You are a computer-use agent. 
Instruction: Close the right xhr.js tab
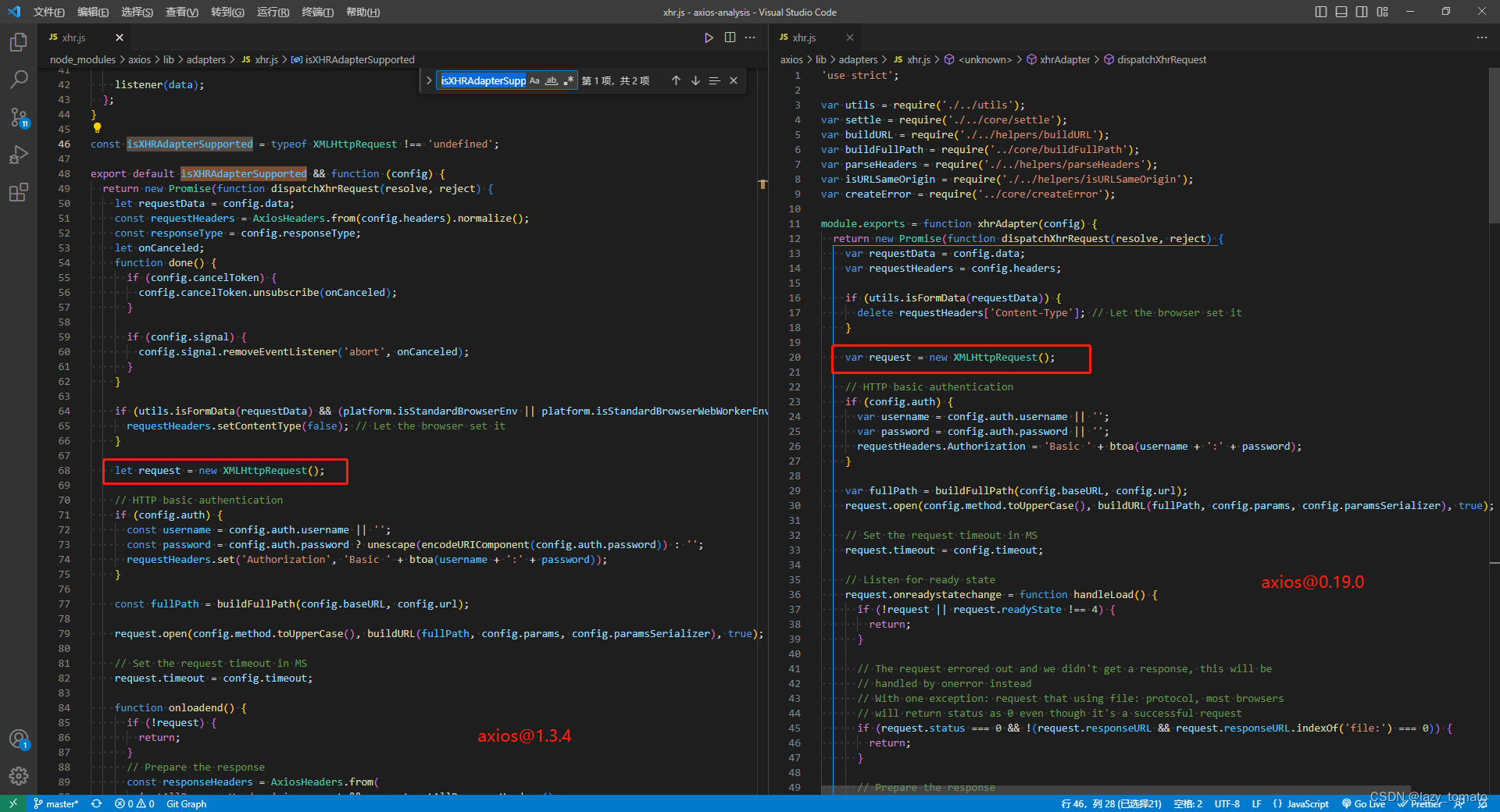pyautogui.click(x=850, y=37)
